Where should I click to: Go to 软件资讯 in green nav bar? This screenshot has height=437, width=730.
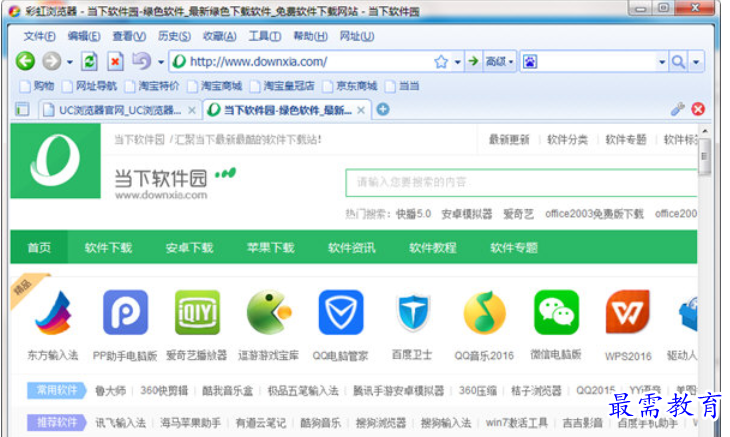tap(351, 248)
